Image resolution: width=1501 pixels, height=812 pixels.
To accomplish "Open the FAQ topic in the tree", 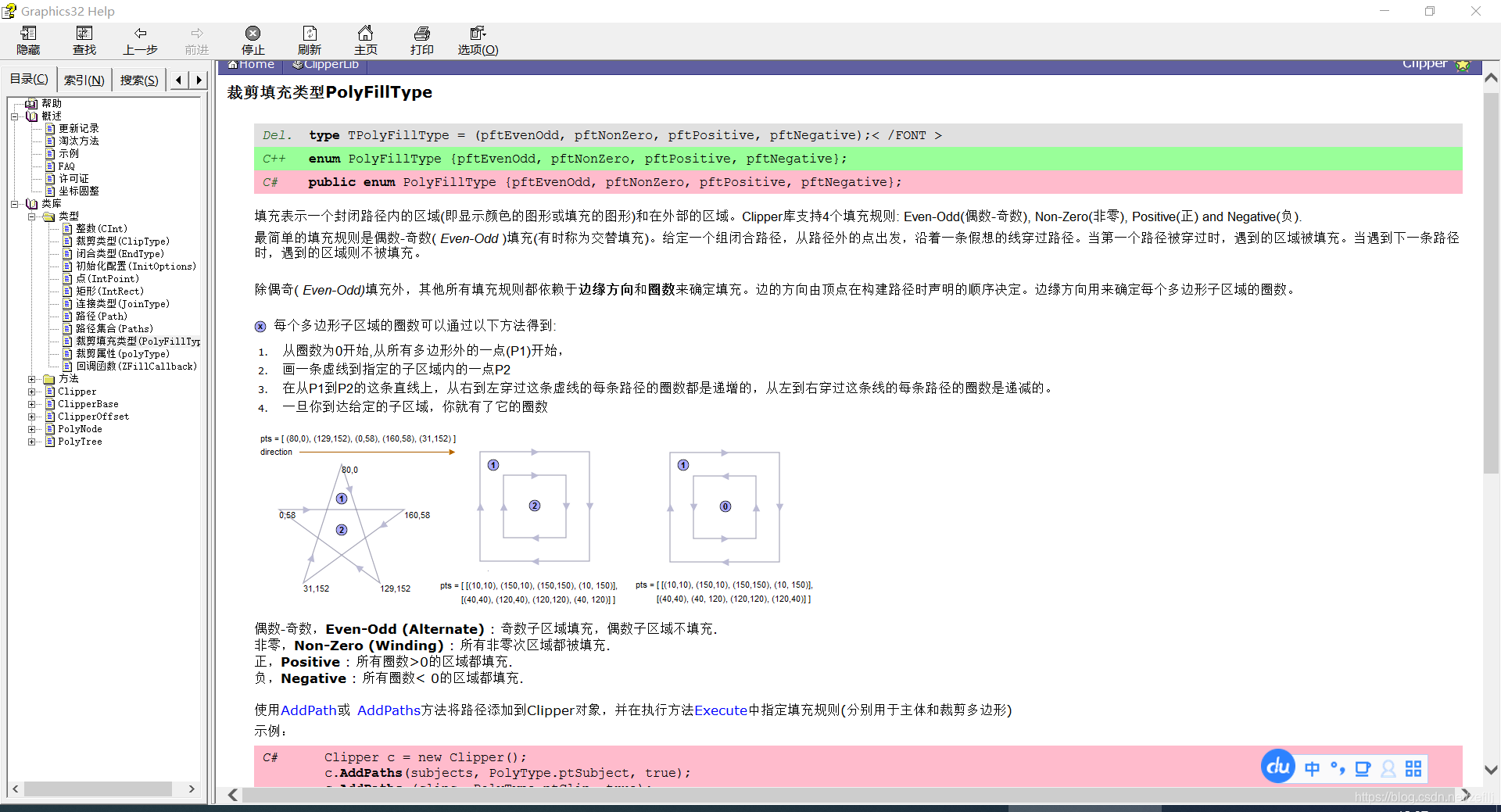I will pyautogui.click(x=66, y=166).
